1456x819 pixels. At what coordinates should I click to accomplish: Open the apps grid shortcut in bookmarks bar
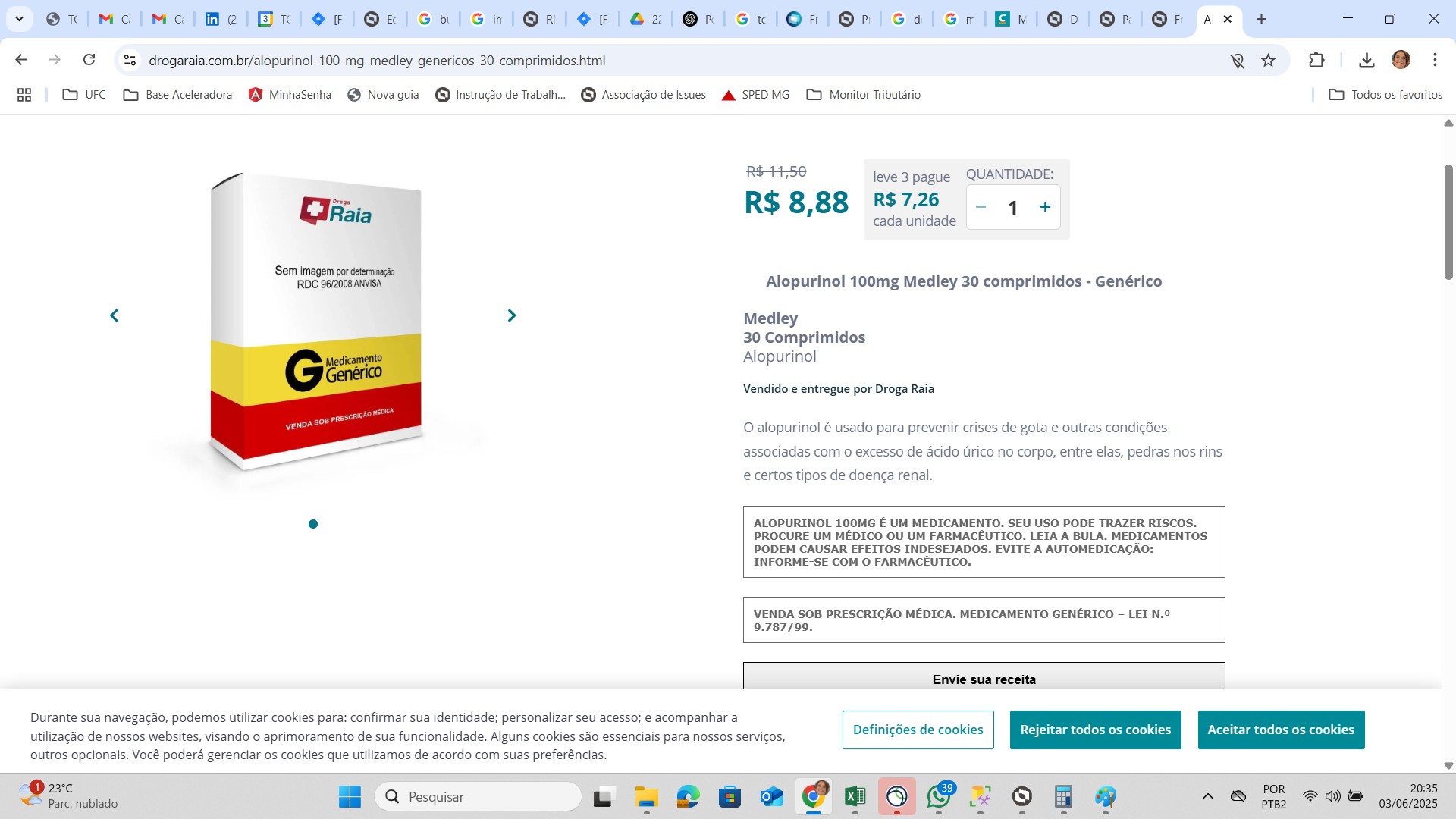point(24,95)
